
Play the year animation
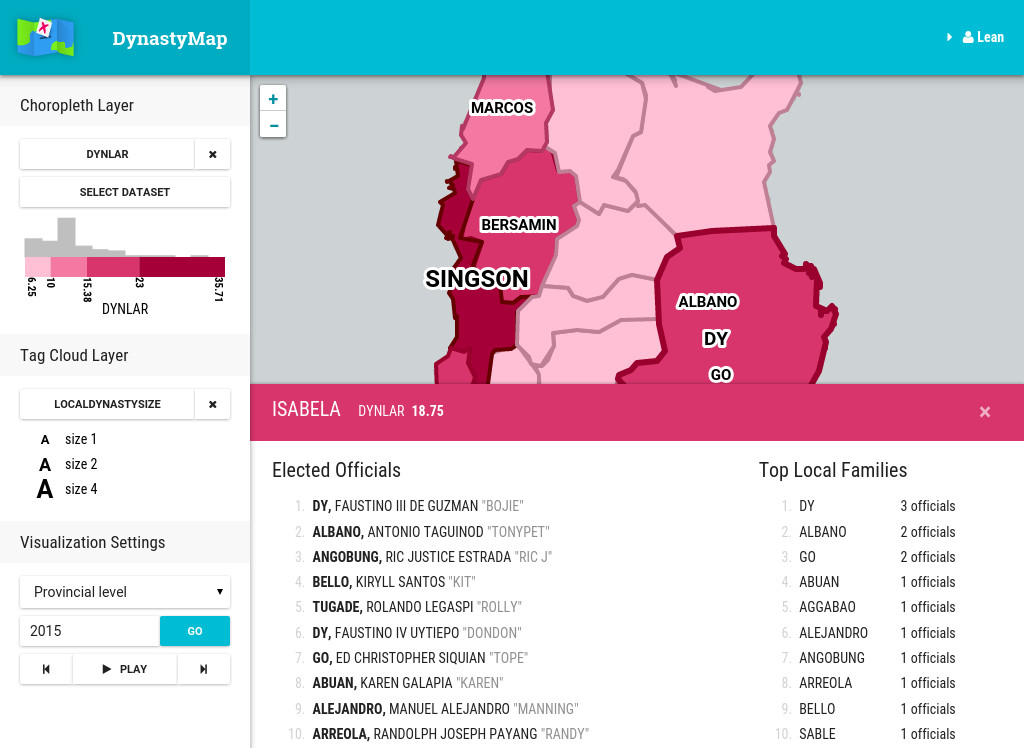pos(125,669)
